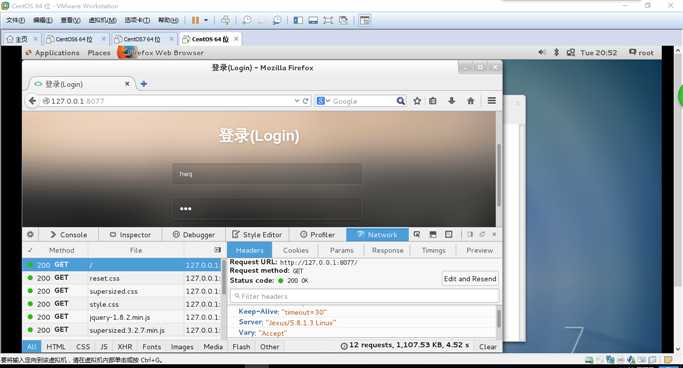The image size is (683, 368).
Task: Open devtools toolbox options gear
Action: pos(30,234)
